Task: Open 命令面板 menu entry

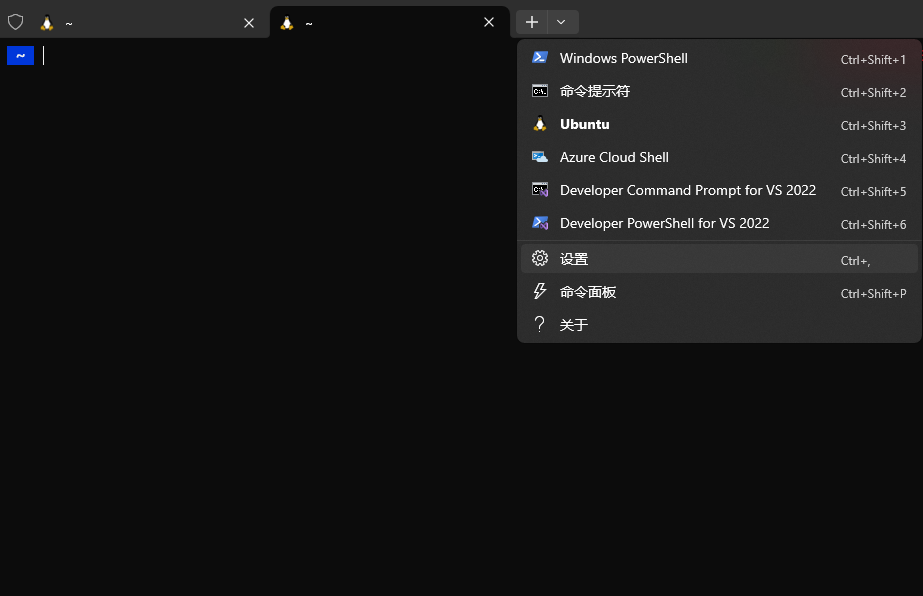Action: (588, 292)
